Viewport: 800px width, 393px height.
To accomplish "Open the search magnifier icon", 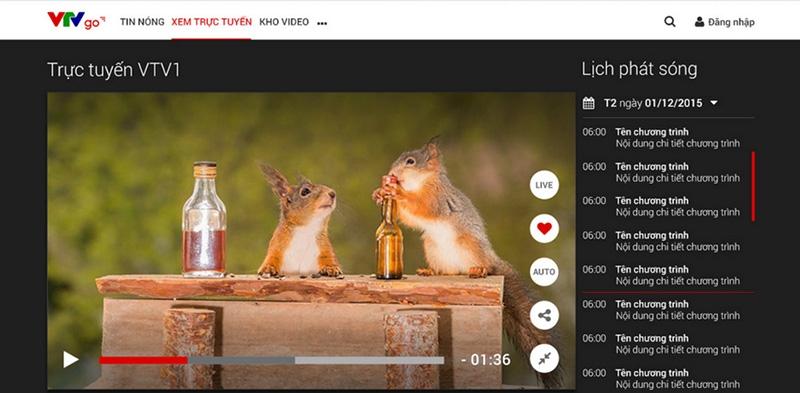I will (x=670, y=21).
